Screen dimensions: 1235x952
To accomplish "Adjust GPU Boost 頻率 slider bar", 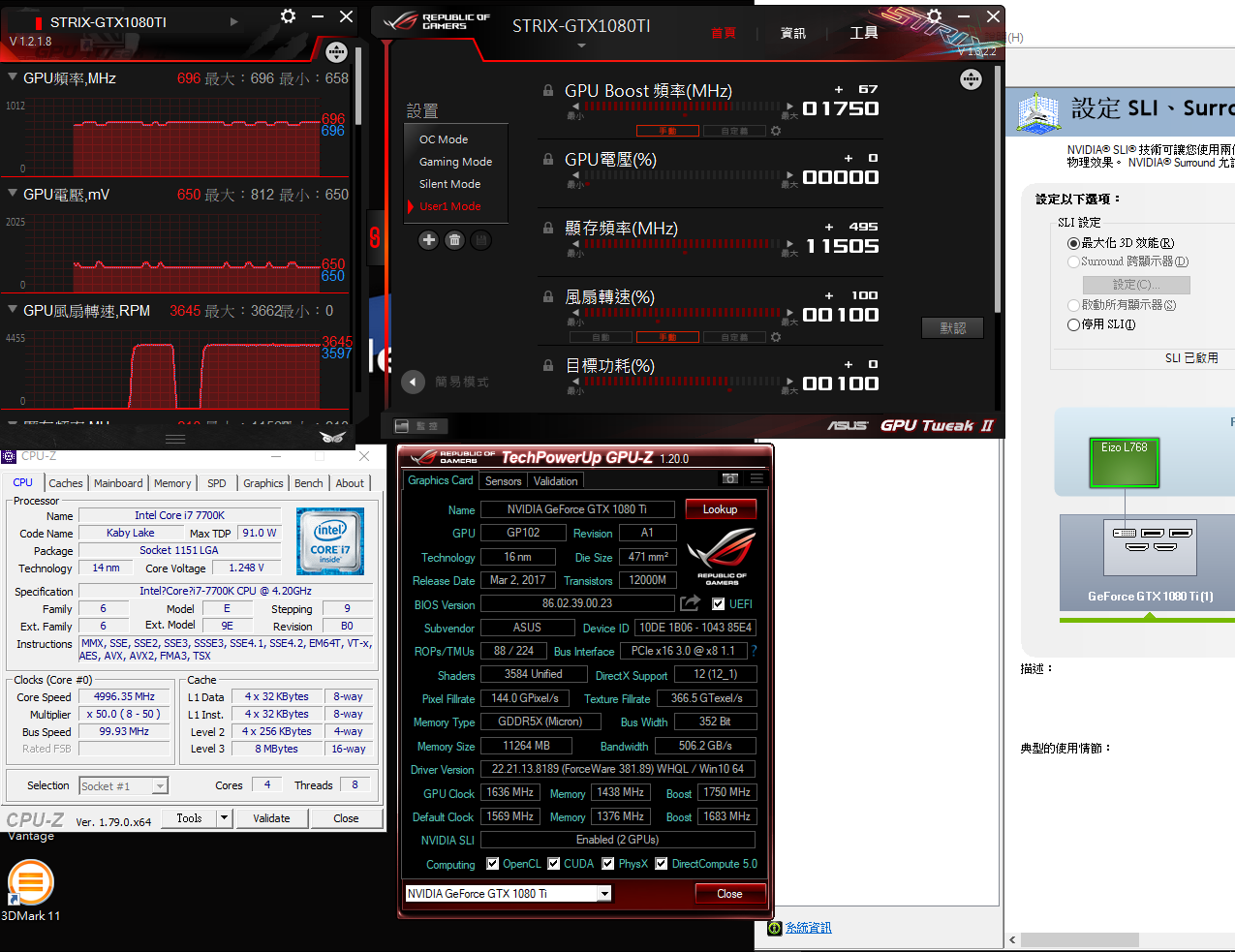I will [x=682, y=107].
